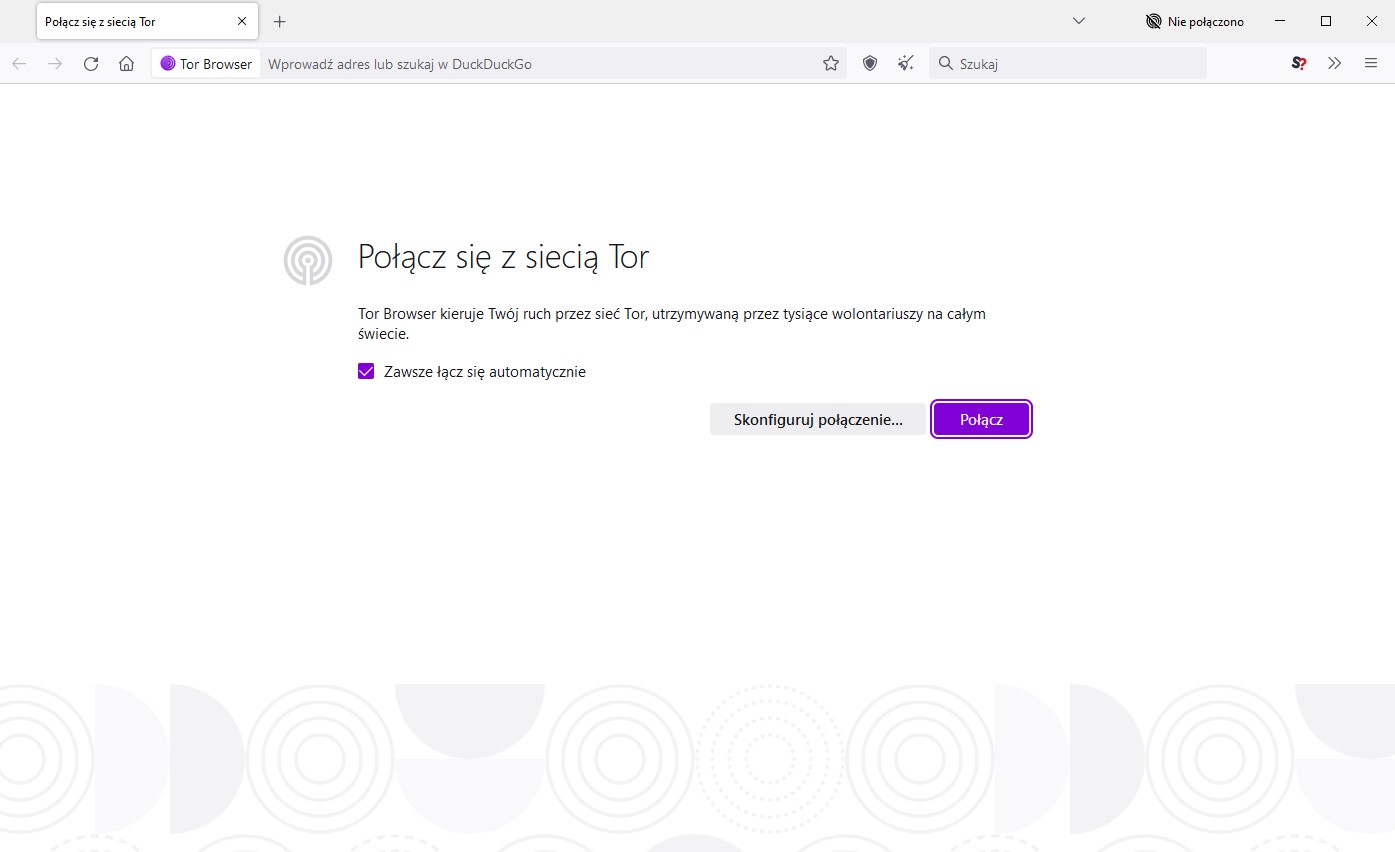Close the 'Połącz się z siecią Tor' tab
This screenshot has height=852, width=1395.
pyautogui.click(x=242, y=21)
